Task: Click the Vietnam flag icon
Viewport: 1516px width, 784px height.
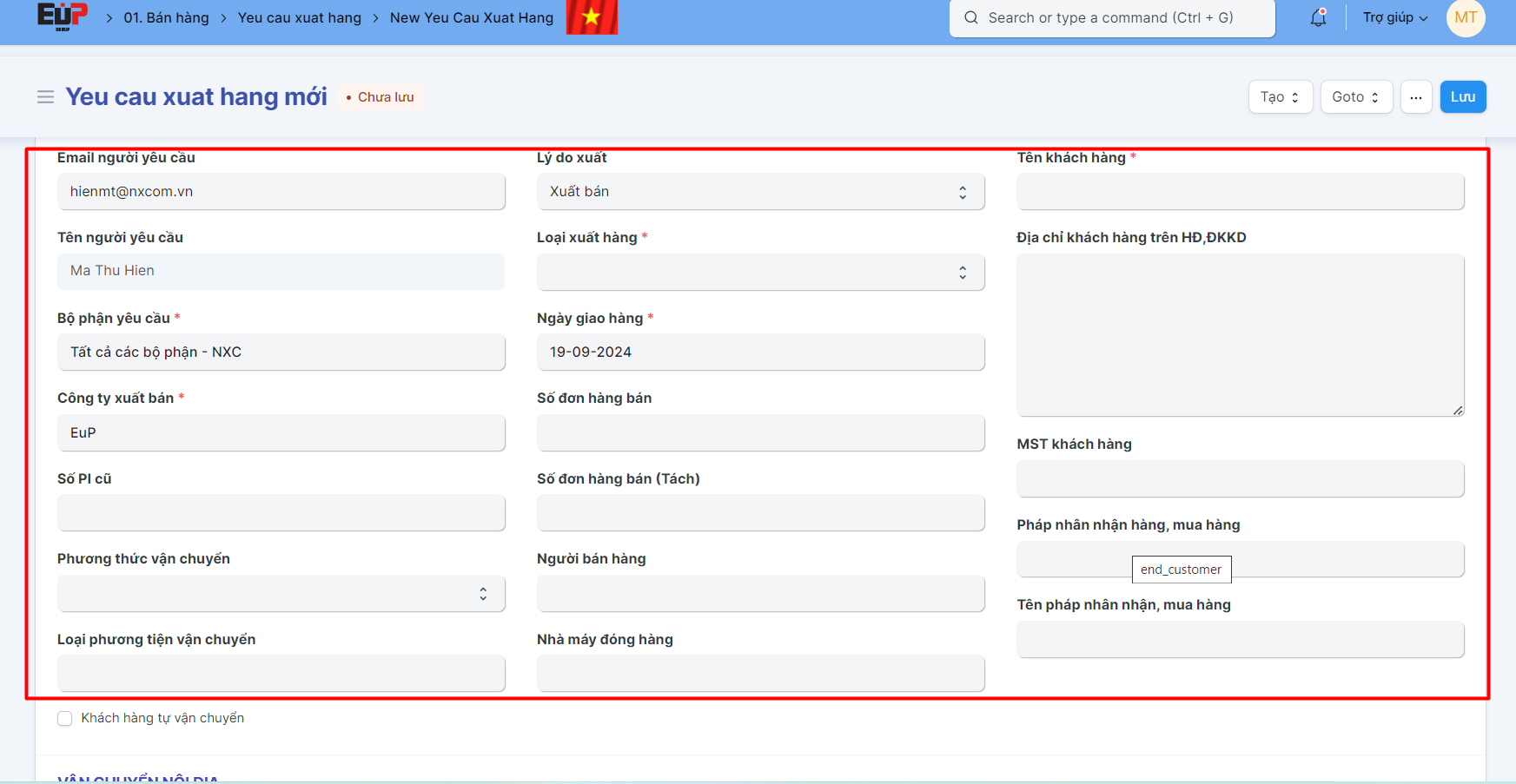Action: pyautogui.click(x=592, y=16)
